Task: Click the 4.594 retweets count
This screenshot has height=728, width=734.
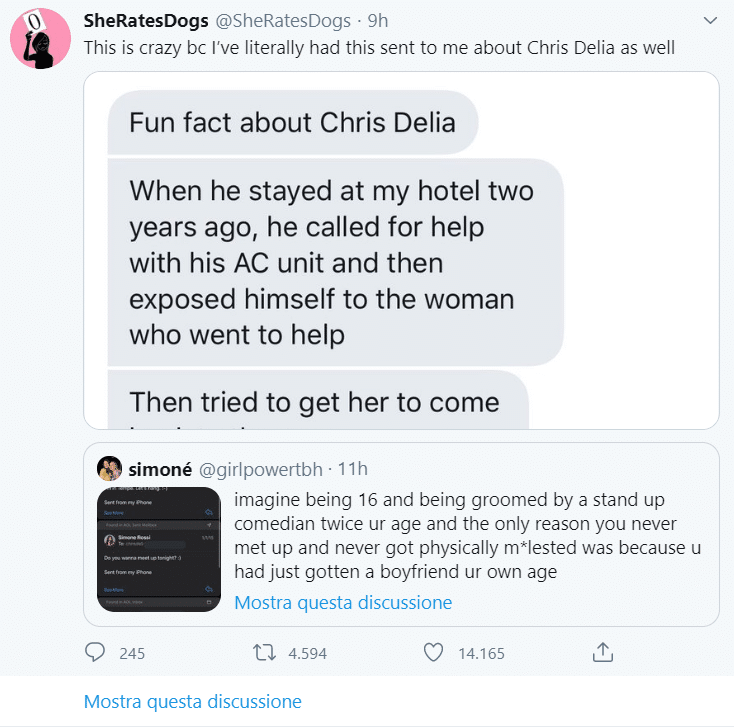Action: [x=308, y=654]
